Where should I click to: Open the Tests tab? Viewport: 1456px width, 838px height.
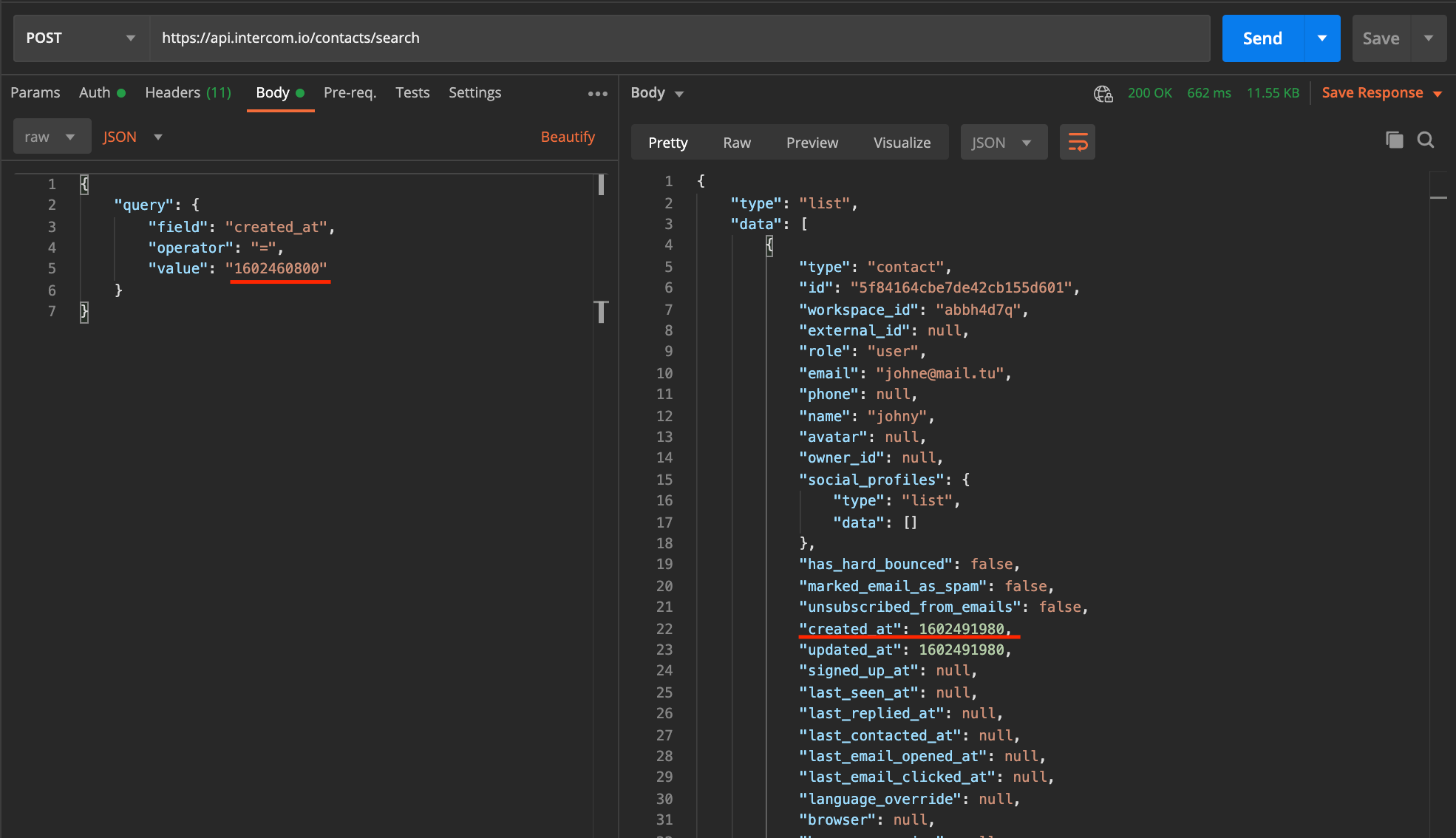(x=412, y=93)
